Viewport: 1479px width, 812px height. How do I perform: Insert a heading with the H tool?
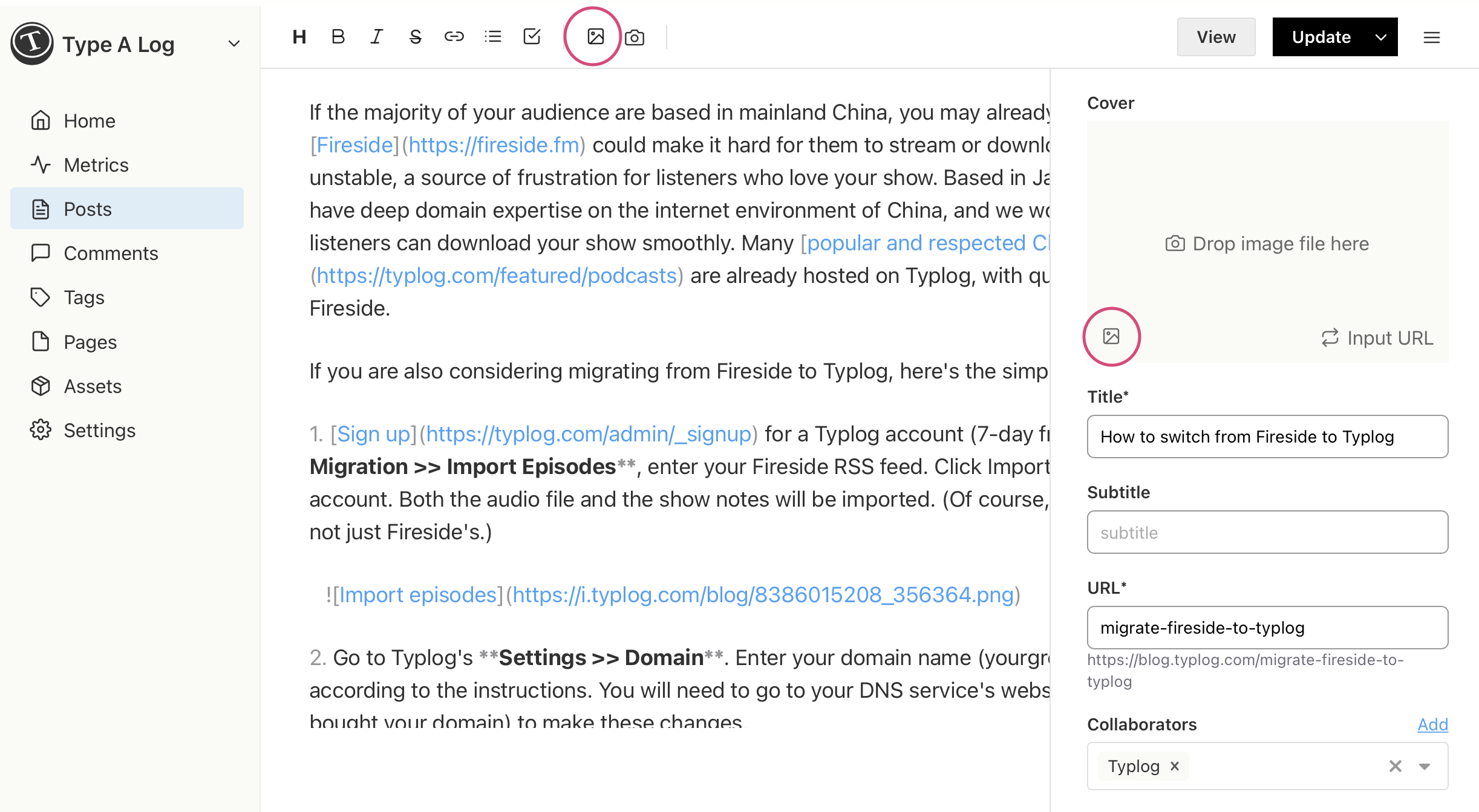pyautogui.click(x=299, y=37)
